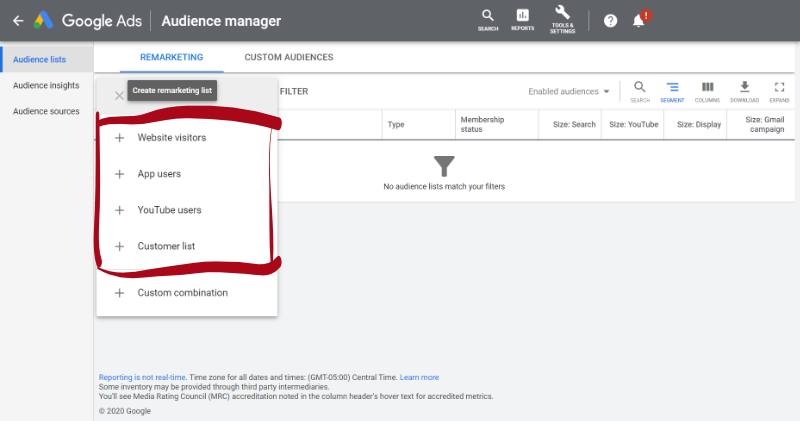
Task: Click the Google Ads logo
Action: click(x=88, y=21)
